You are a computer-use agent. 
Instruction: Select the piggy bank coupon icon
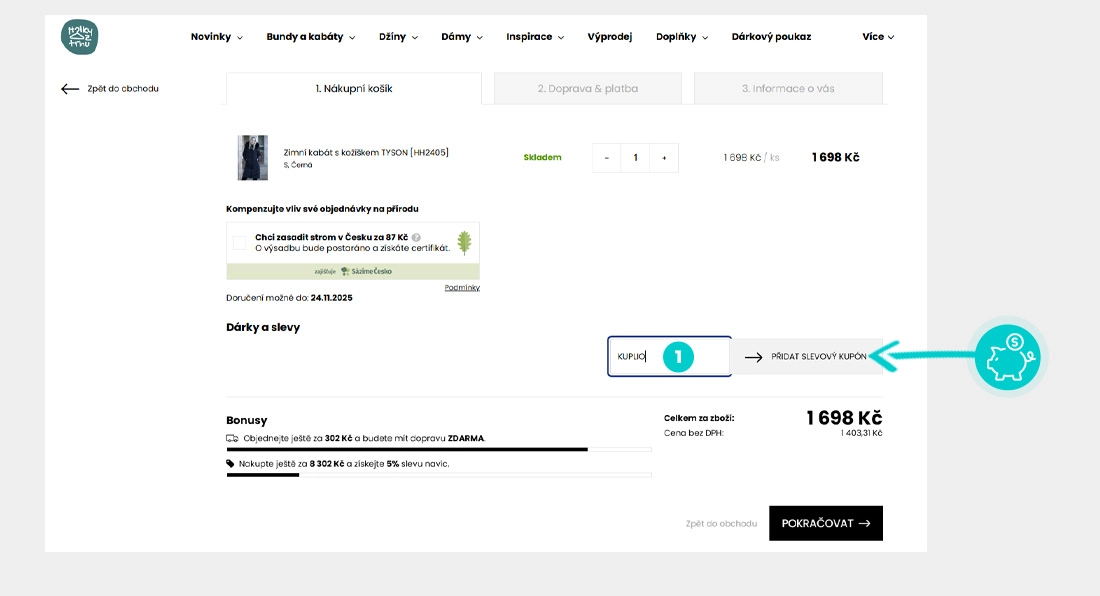pos(1007,356)
